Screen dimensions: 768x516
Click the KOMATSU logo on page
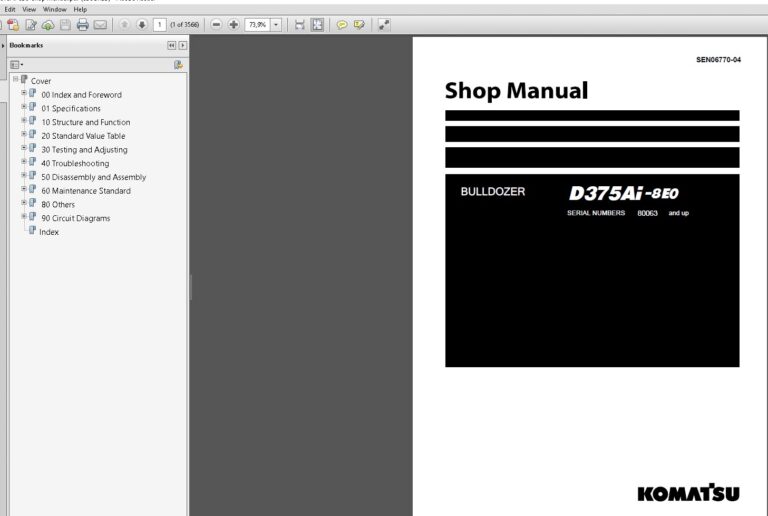[x=688, y=493]
